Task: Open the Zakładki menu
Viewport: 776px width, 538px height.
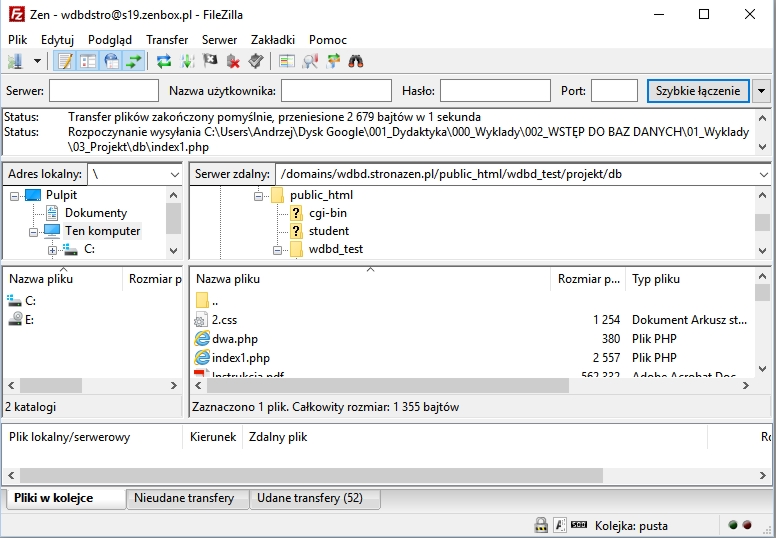Action: point(273,40)
